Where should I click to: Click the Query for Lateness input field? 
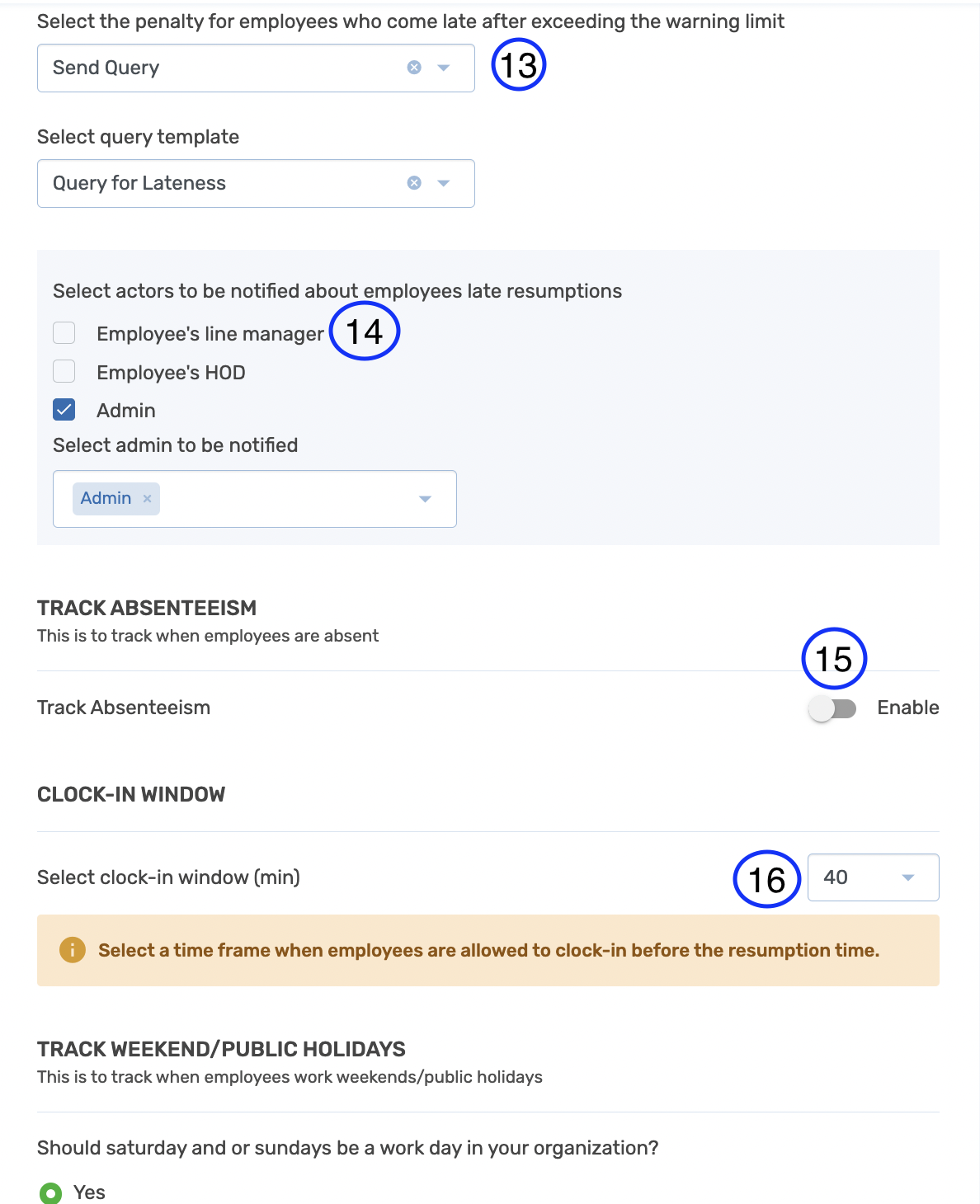point(206,183)
